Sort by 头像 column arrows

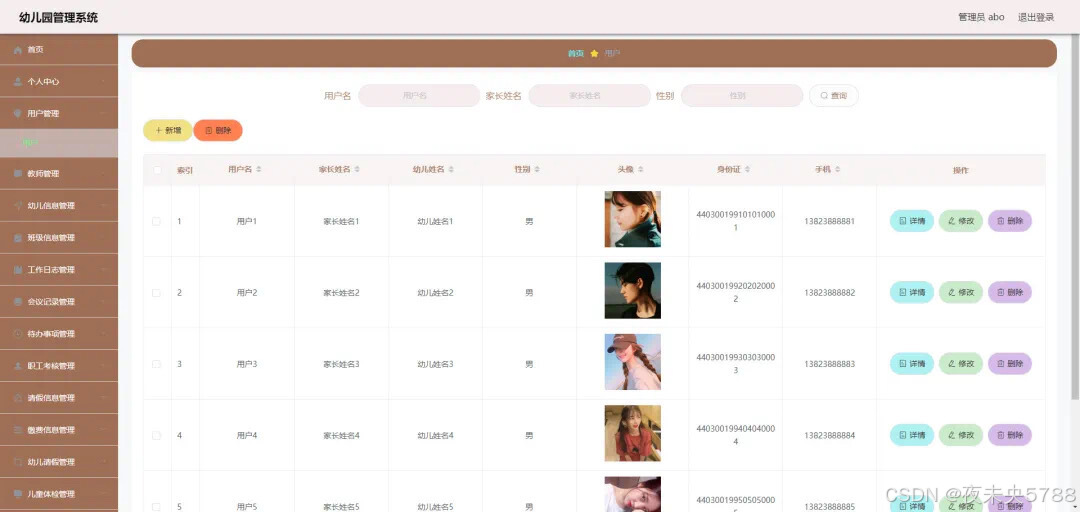pos(641,170)
